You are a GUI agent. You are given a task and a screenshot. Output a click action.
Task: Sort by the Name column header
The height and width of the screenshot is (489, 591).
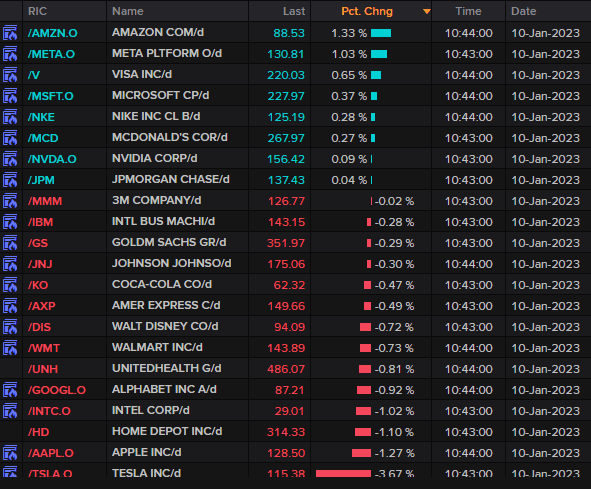coord(128,11)
